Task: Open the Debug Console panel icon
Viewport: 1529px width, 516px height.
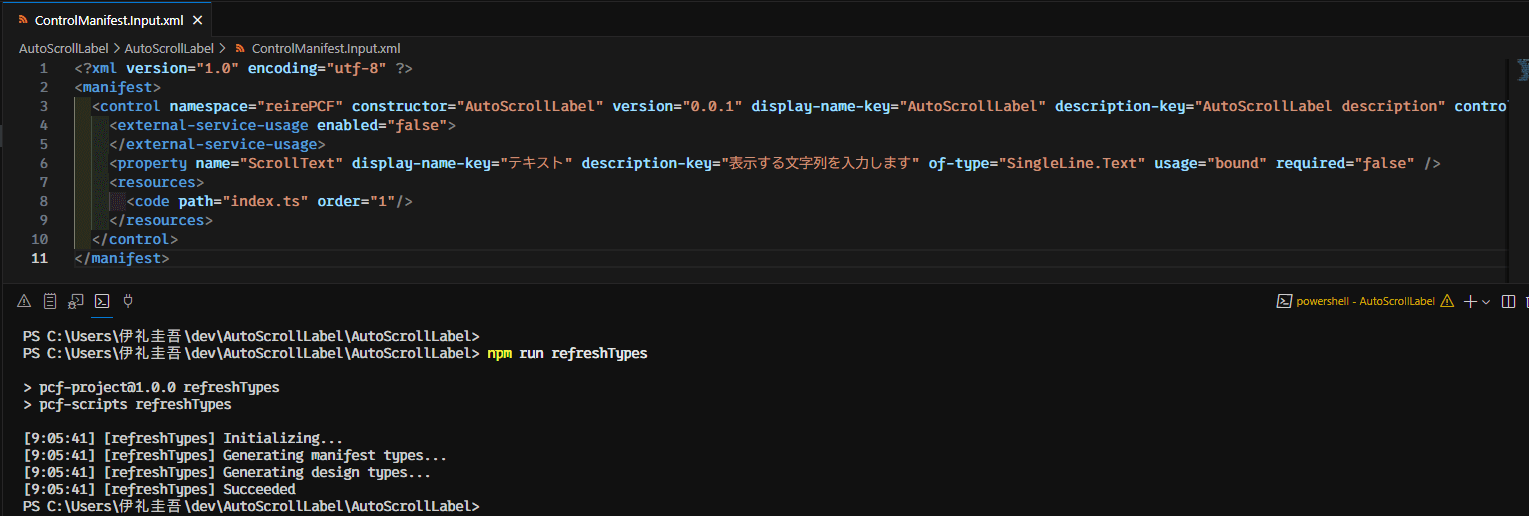Action: click(75, 301)
